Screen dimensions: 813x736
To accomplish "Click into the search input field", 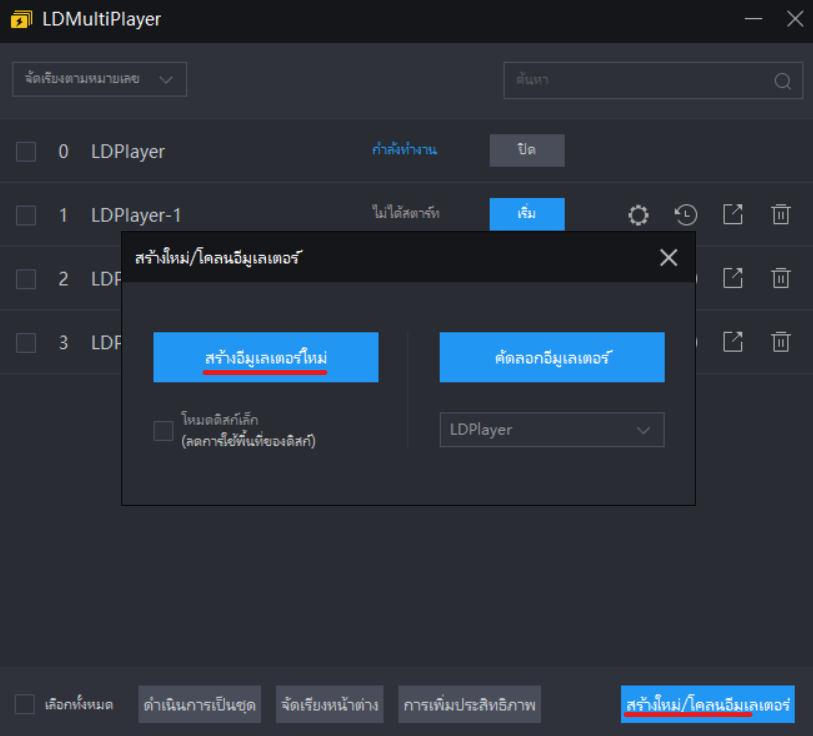I will [x=653, y=80].
